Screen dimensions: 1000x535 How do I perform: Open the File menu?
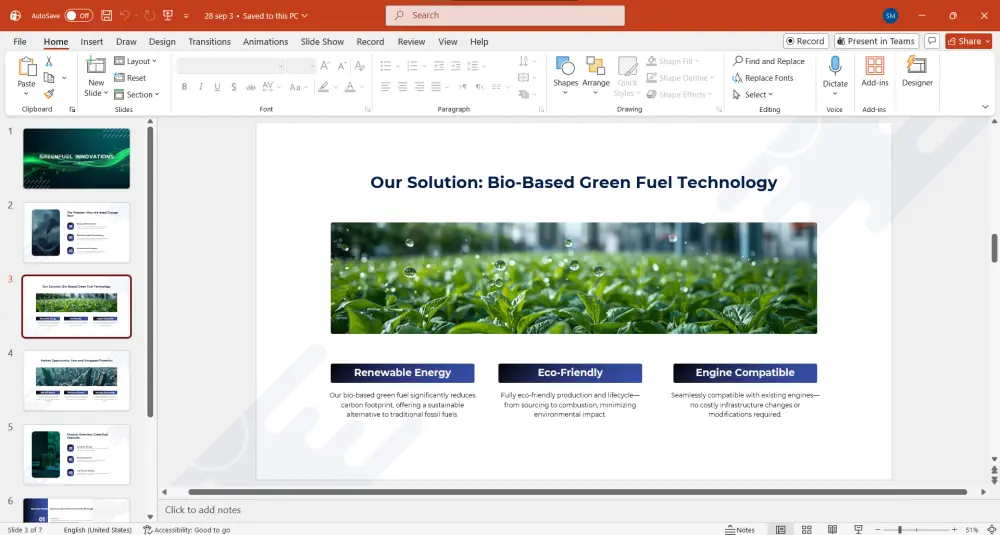[x=20, y=41]
